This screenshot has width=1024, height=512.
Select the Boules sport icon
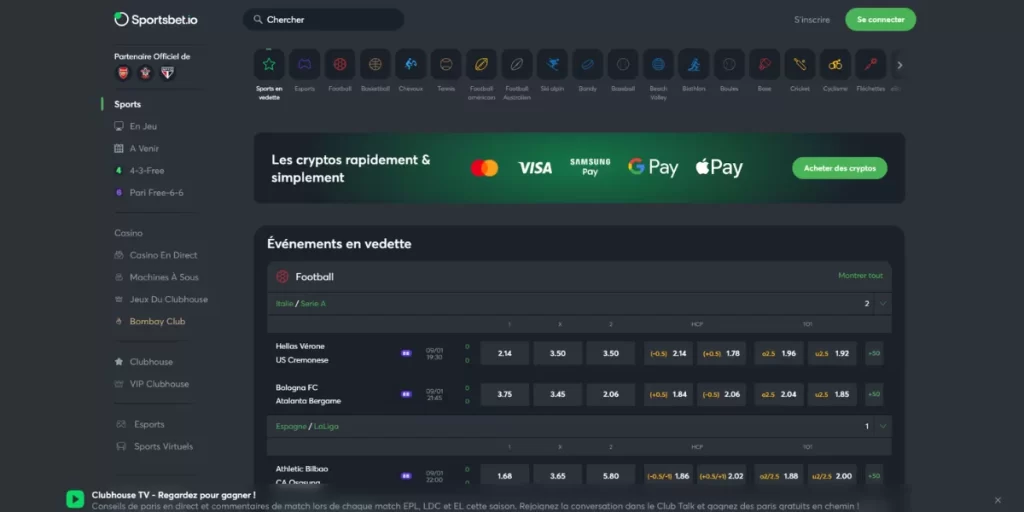(x=729, y=64)
